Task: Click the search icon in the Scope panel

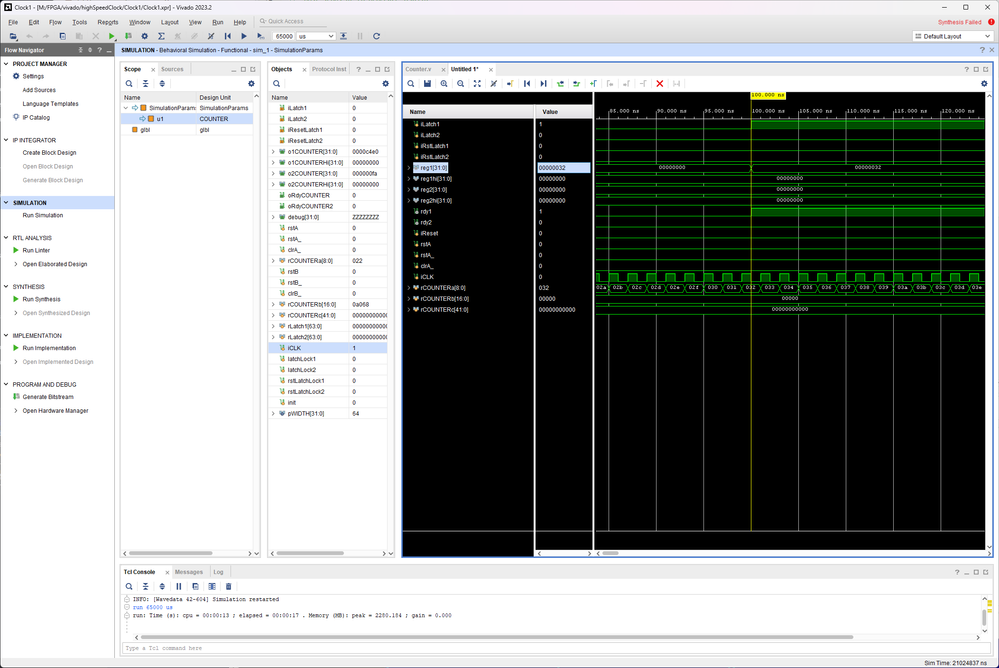Action: coord(129,83)
